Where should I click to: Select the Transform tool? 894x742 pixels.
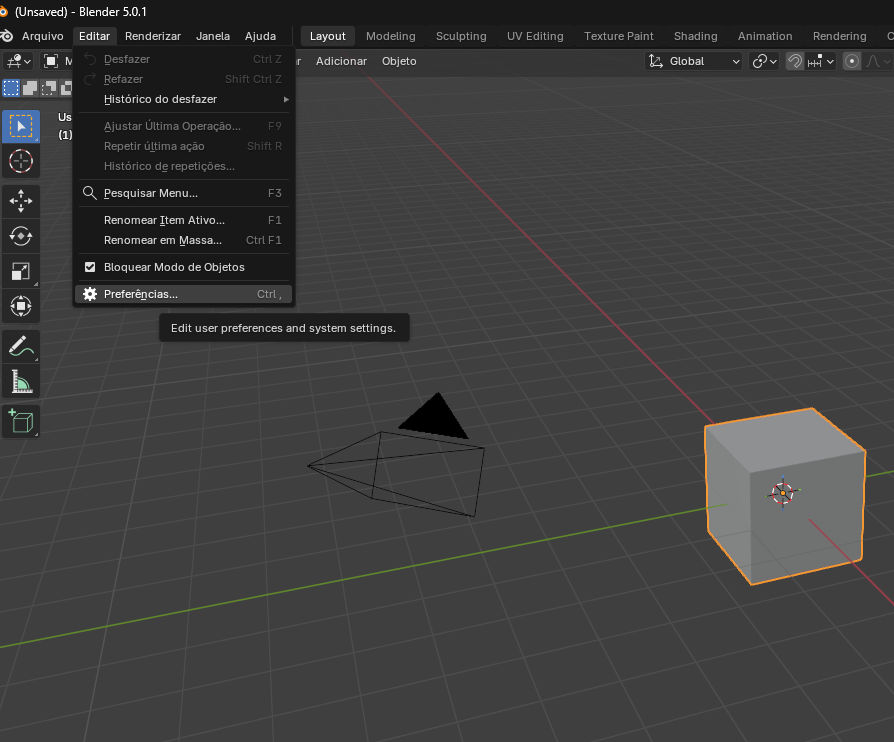point(21,306)
